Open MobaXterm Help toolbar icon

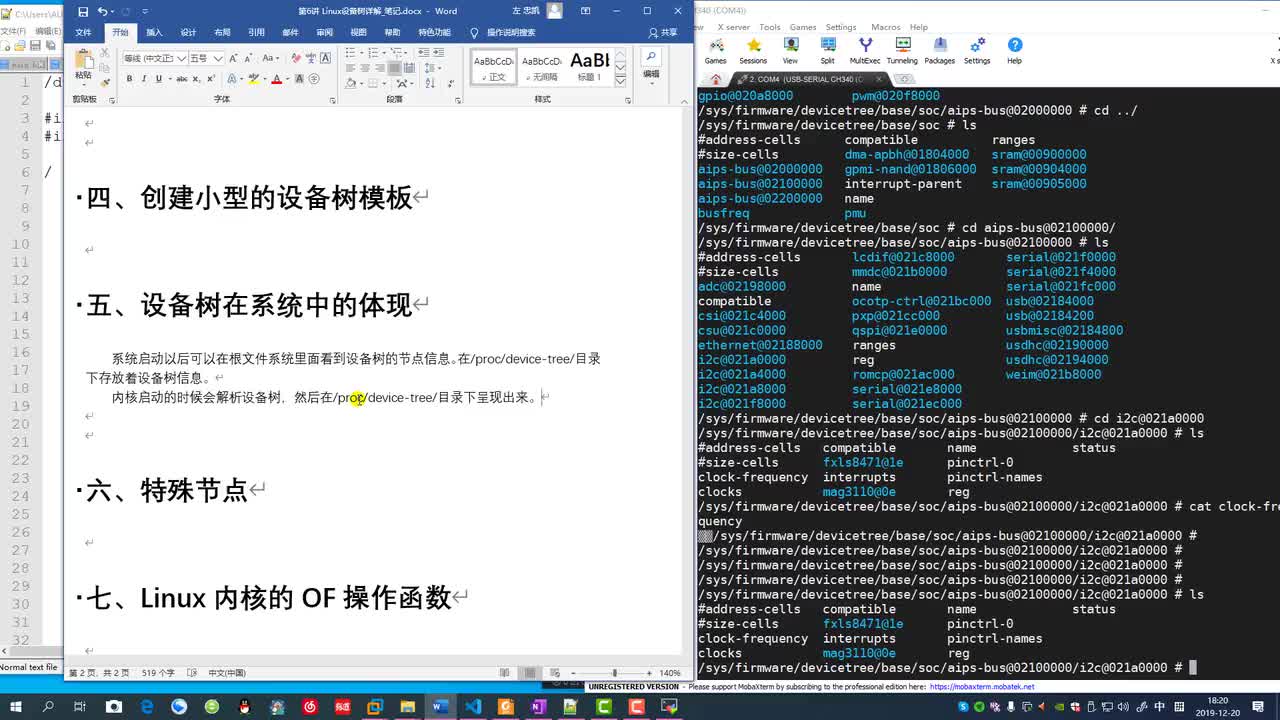coord(1014,51)
